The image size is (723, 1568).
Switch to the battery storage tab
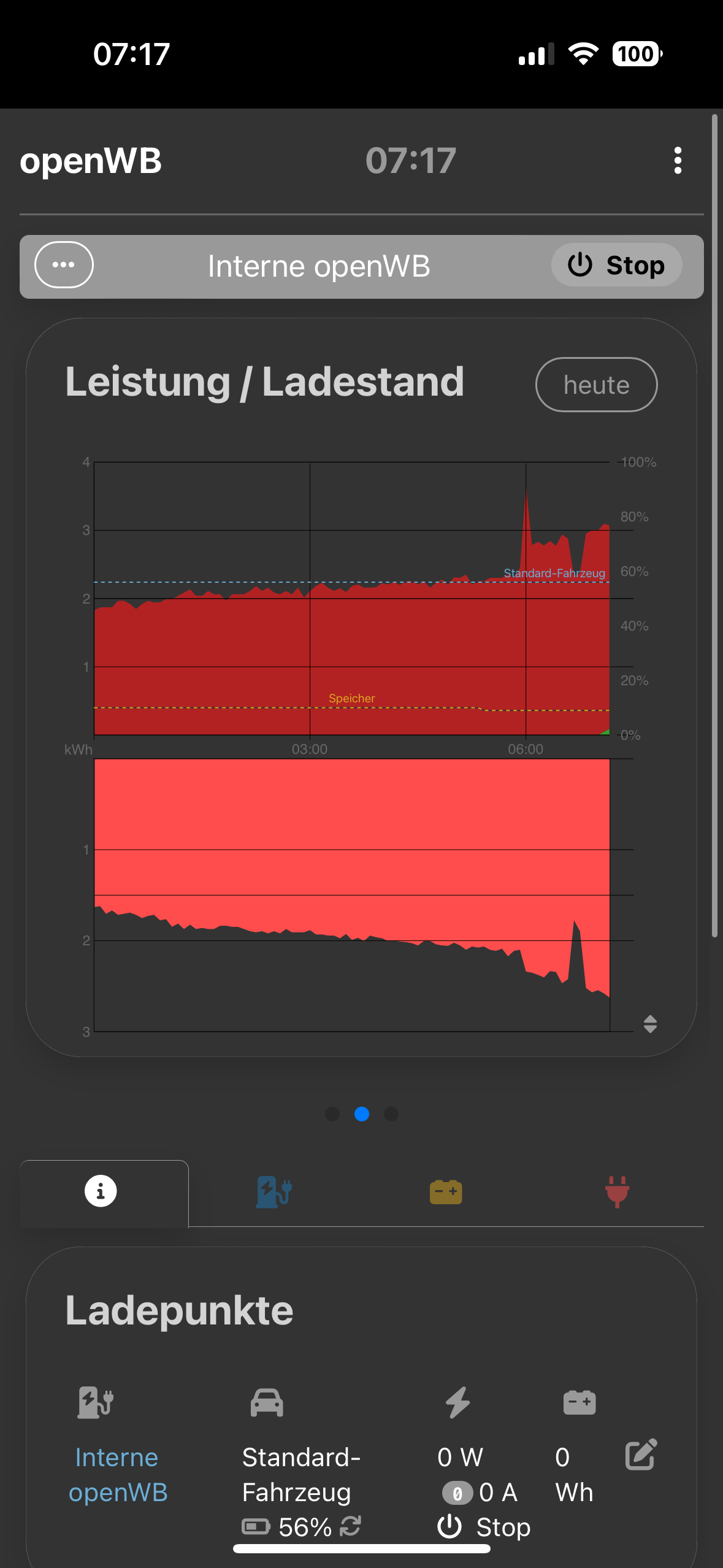pos(446,1192)
